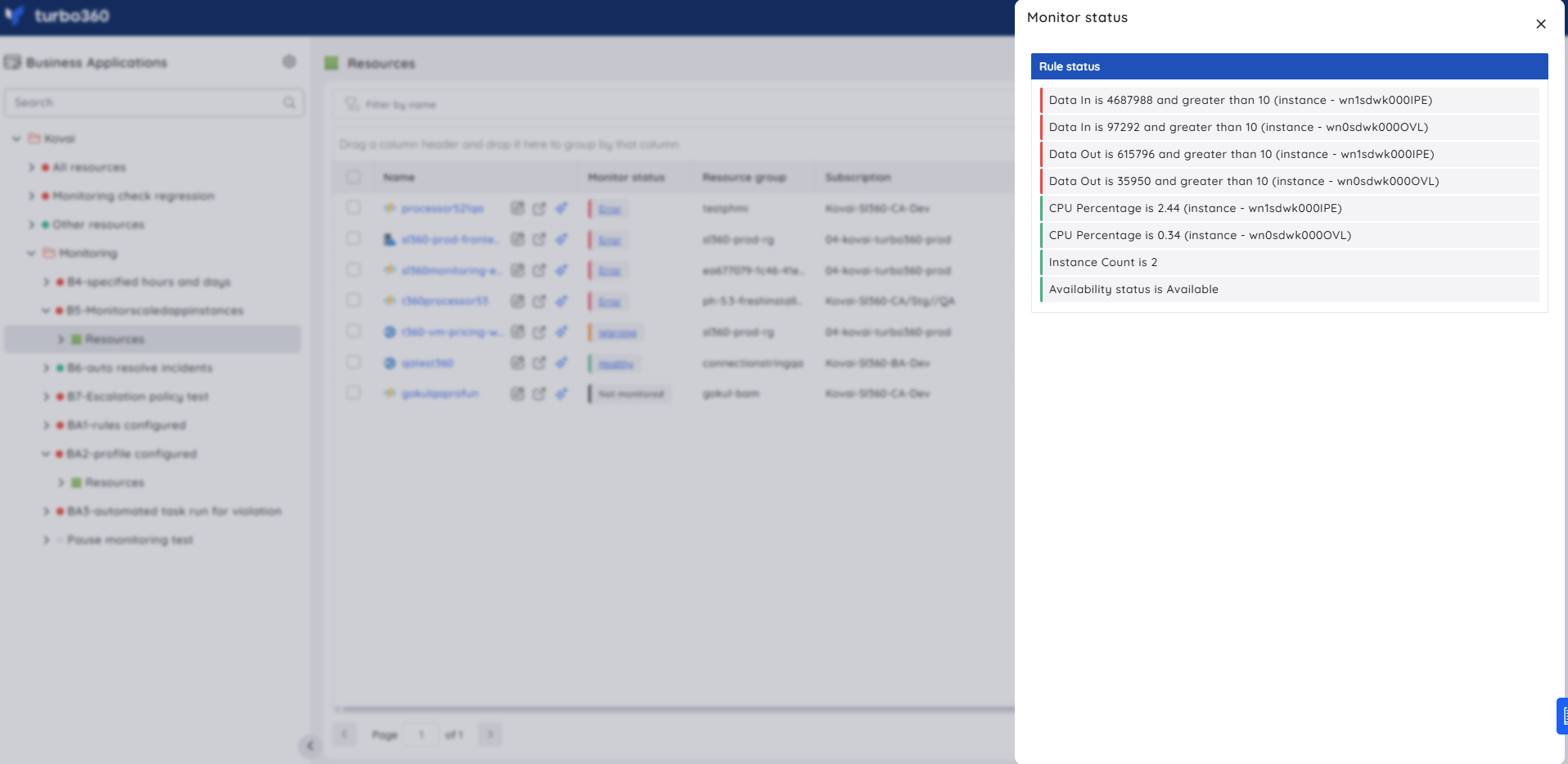This screenshot has height=764, width=1568.
Task: Click the Monitor status panel title
Action: [1077, 17]
